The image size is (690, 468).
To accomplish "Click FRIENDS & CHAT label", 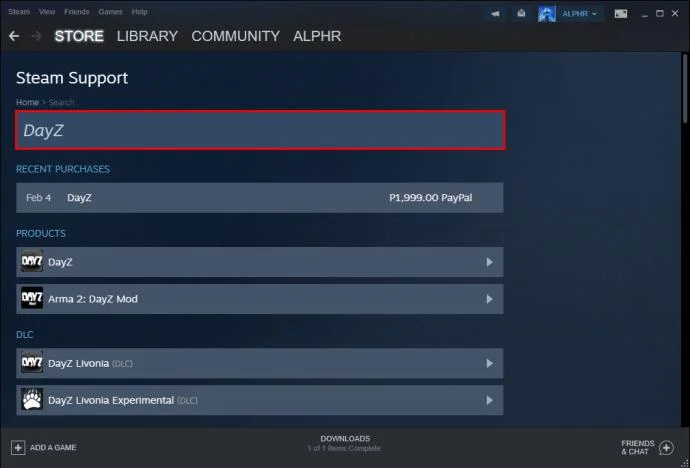I will pos(638,447).
